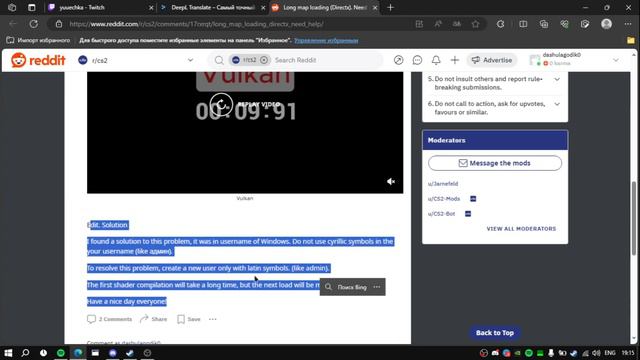Open the browser split screen icon
This screenshot has height=360, width=640.
tap(523, 24)
